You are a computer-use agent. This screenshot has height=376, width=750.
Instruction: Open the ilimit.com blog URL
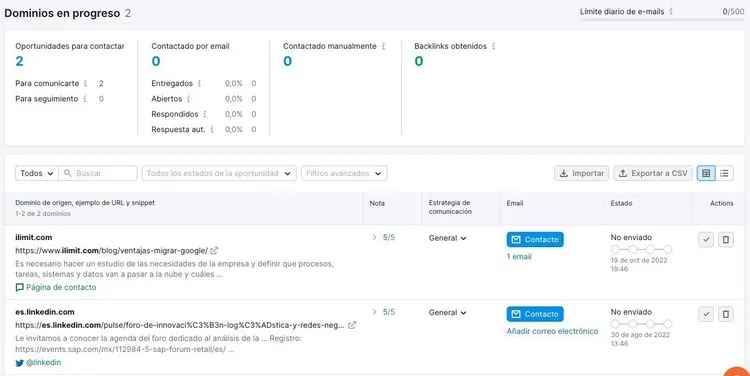(111, 250)
